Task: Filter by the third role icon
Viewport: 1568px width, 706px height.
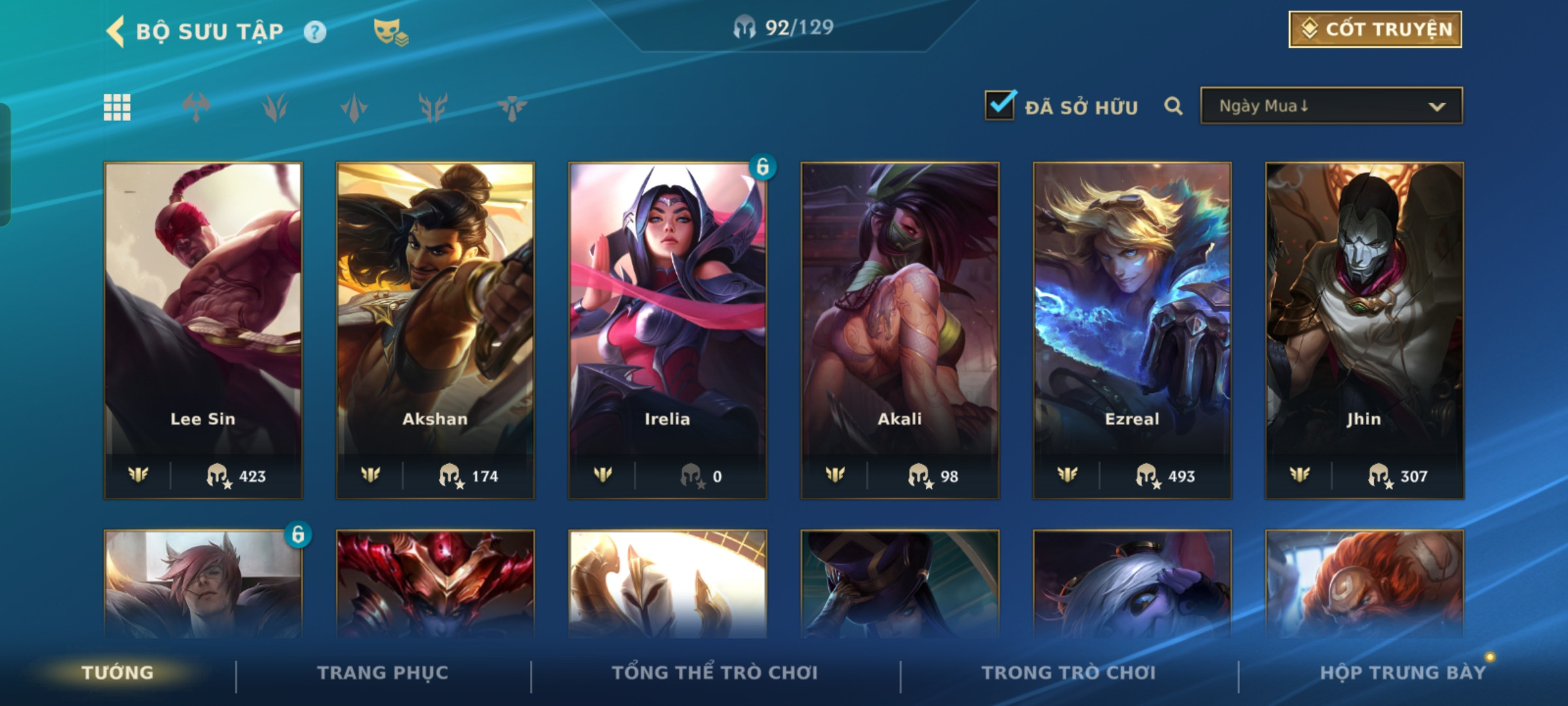Action: click(354, 107)
